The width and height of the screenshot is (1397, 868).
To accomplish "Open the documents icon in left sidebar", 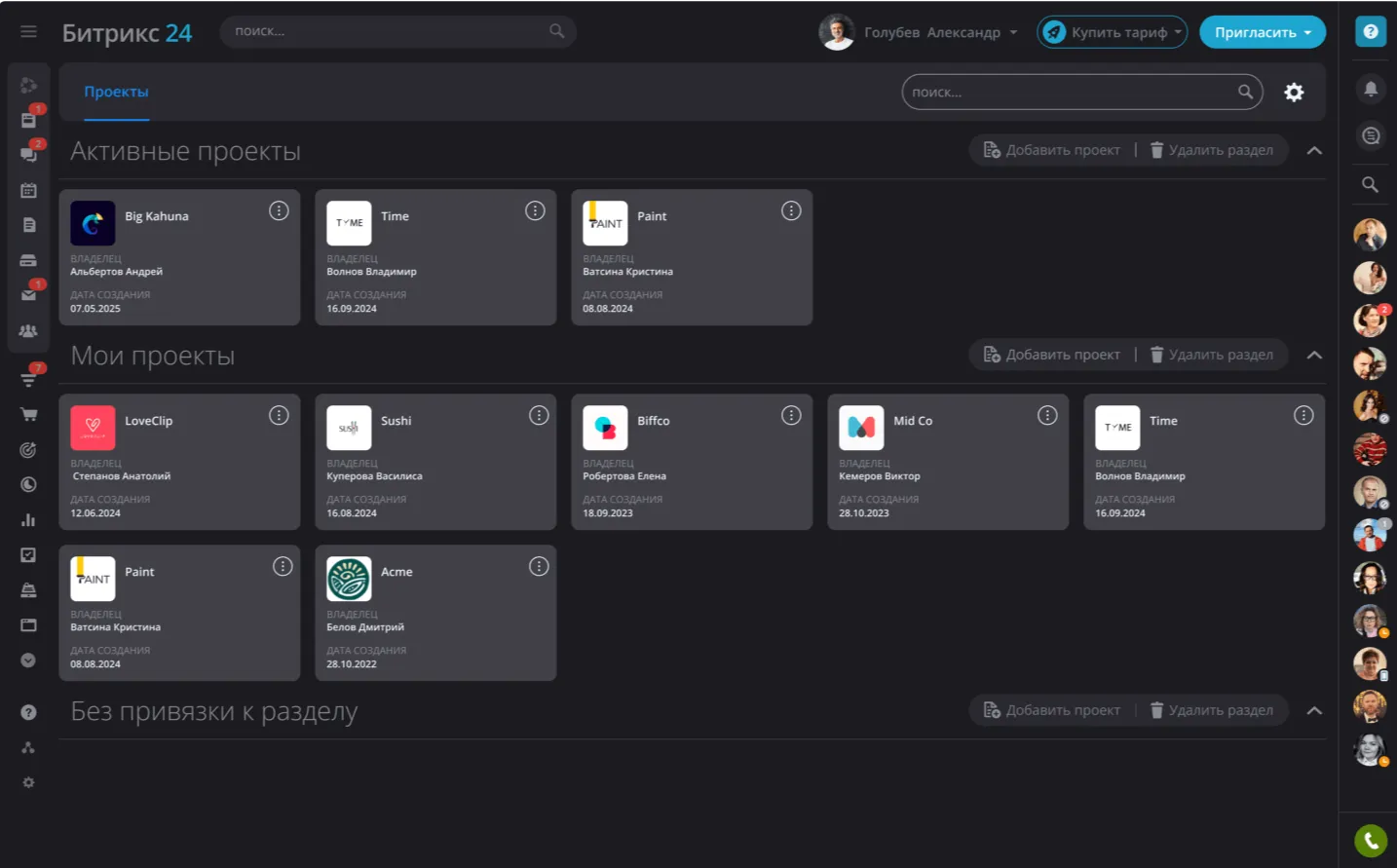I will 28,225.
